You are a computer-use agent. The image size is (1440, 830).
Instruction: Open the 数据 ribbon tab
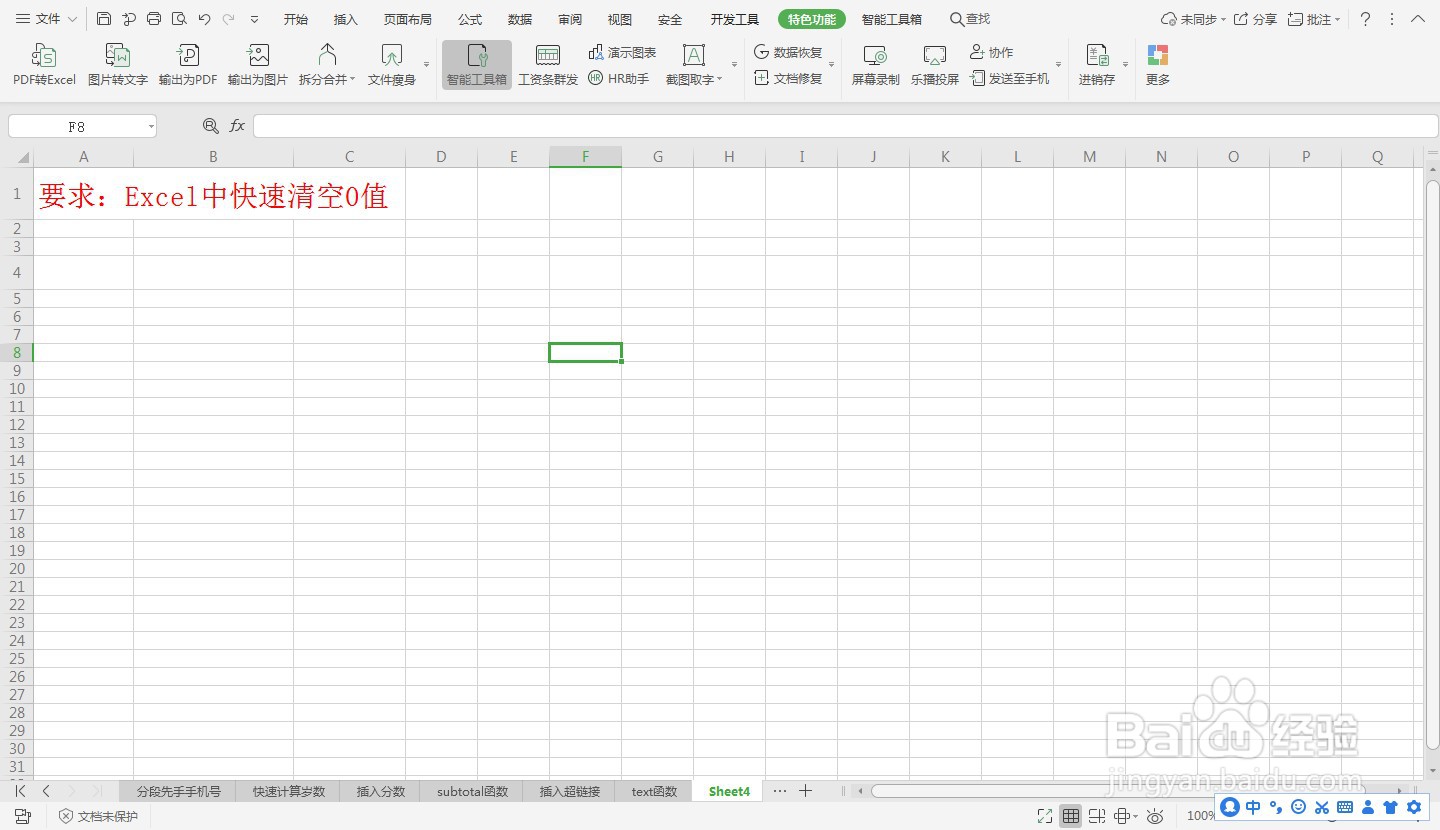(520, 19)
